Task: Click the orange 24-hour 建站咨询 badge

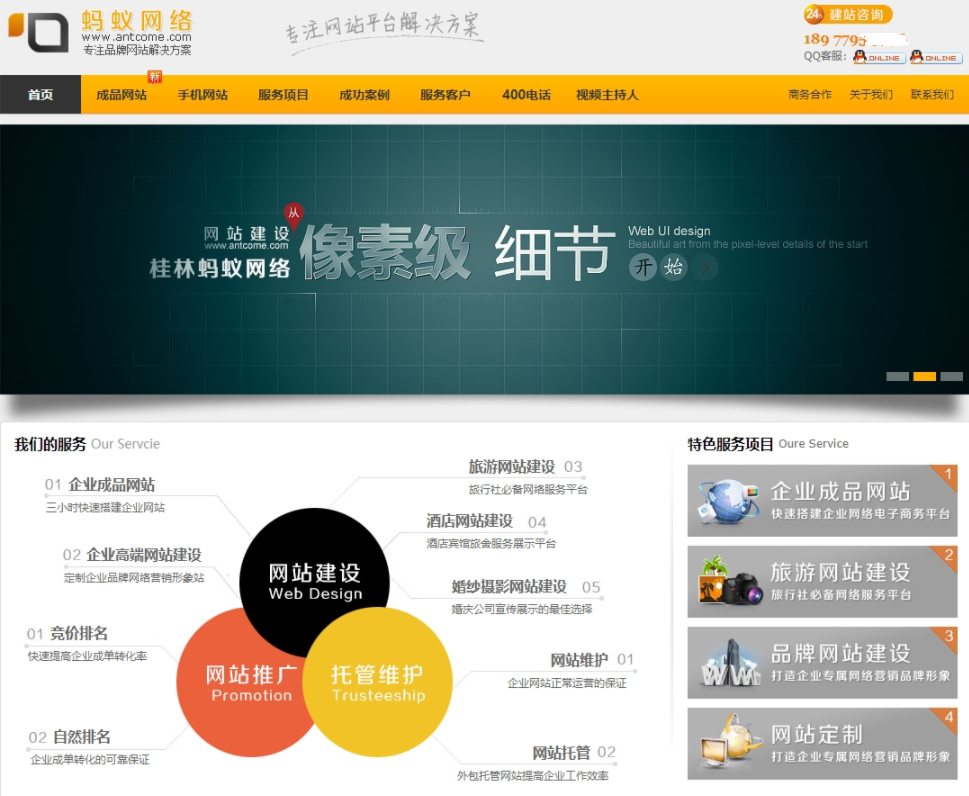Action: click(848, 14)
